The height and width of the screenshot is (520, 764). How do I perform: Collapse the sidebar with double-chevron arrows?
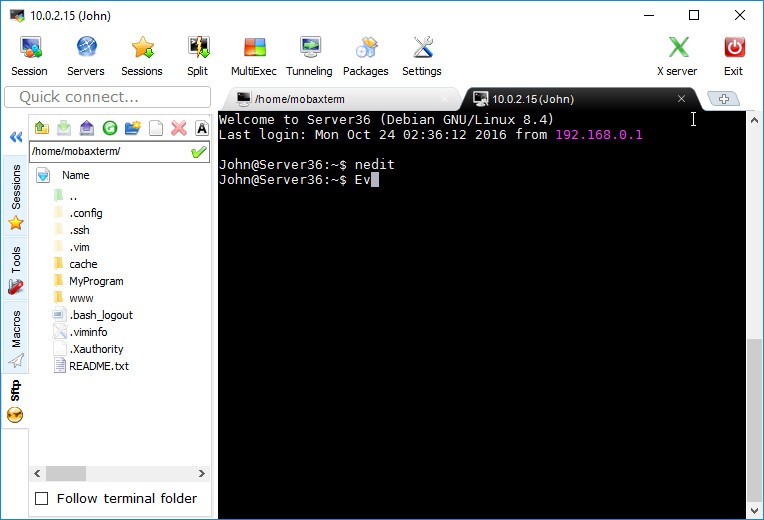point(15,138)
